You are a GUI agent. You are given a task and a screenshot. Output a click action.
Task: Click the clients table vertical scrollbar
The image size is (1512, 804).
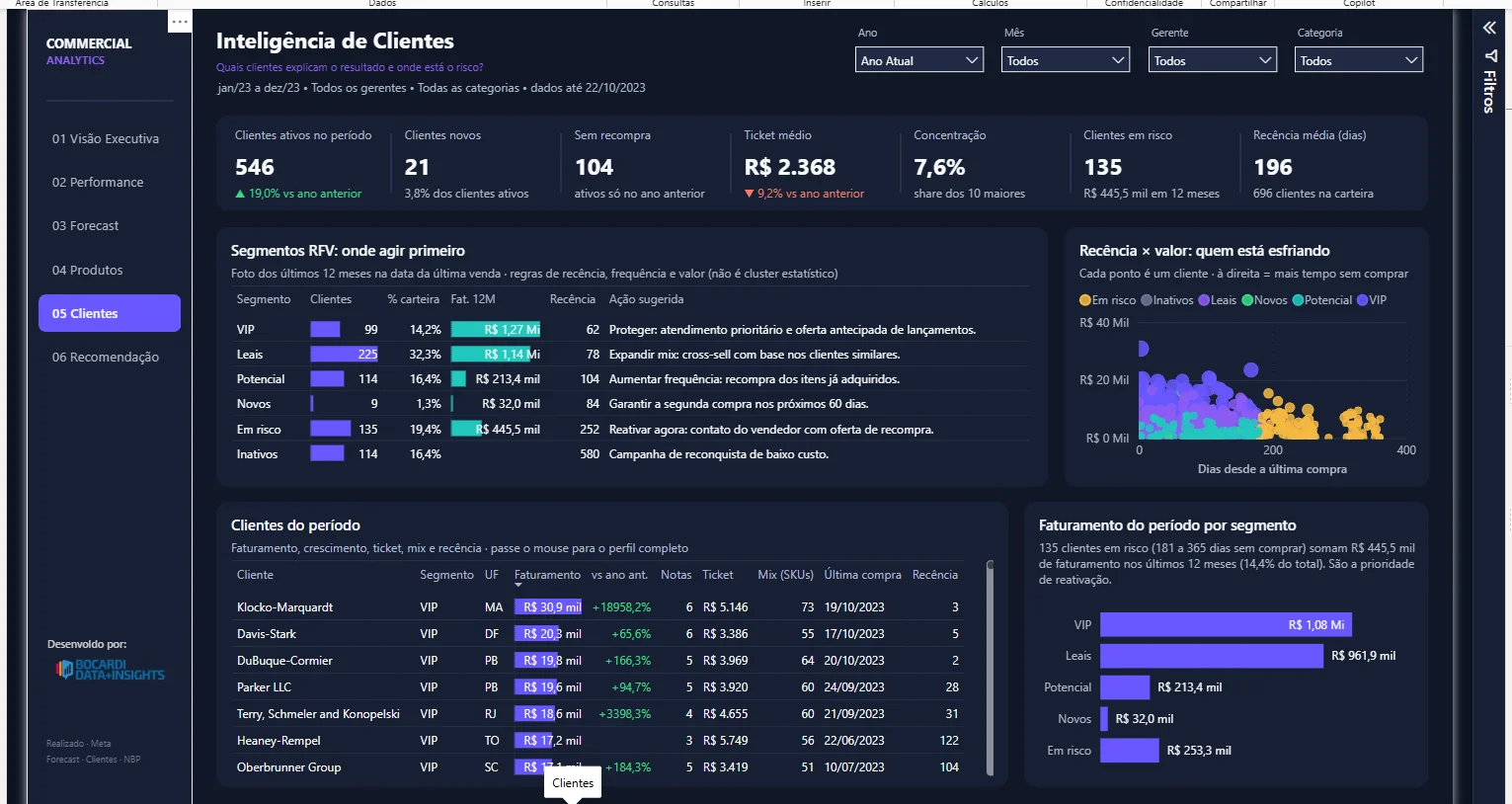click(x=990, y=667)
